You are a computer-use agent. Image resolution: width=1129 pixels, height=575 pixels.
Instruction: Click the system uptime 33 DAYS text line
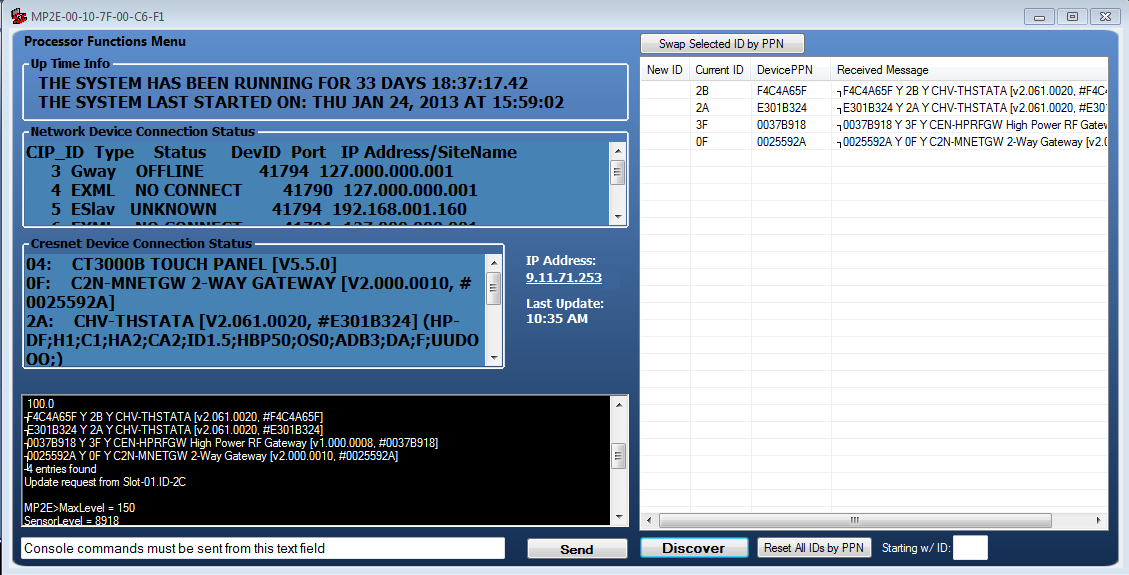pyautogui.click(x=284, y=83)
